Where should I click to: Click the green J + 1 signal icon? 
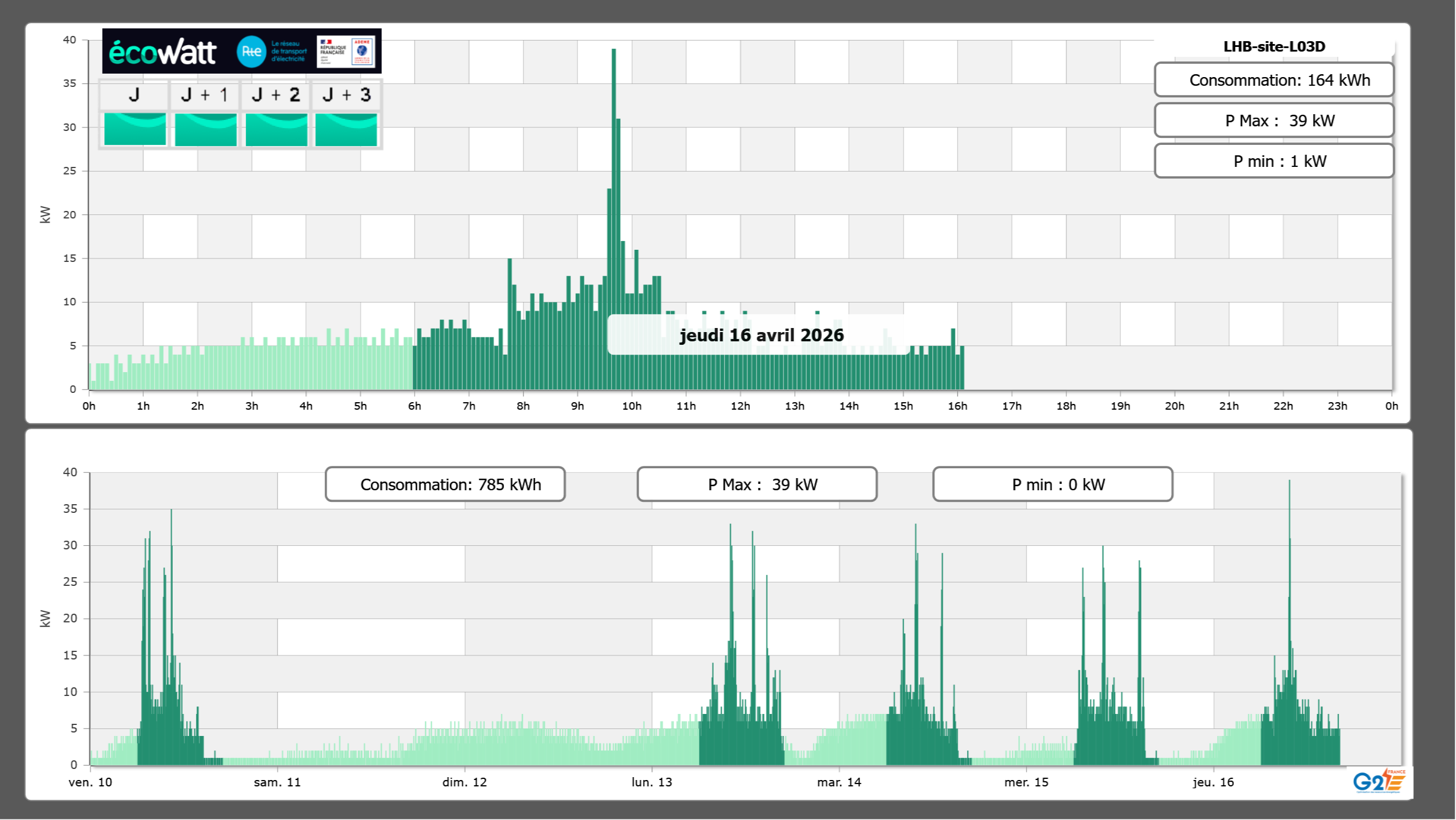click(205, 129)
